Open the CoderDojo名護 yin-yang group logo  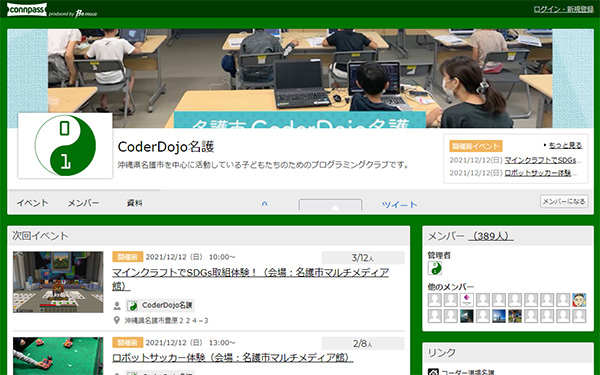click(65, 145)
